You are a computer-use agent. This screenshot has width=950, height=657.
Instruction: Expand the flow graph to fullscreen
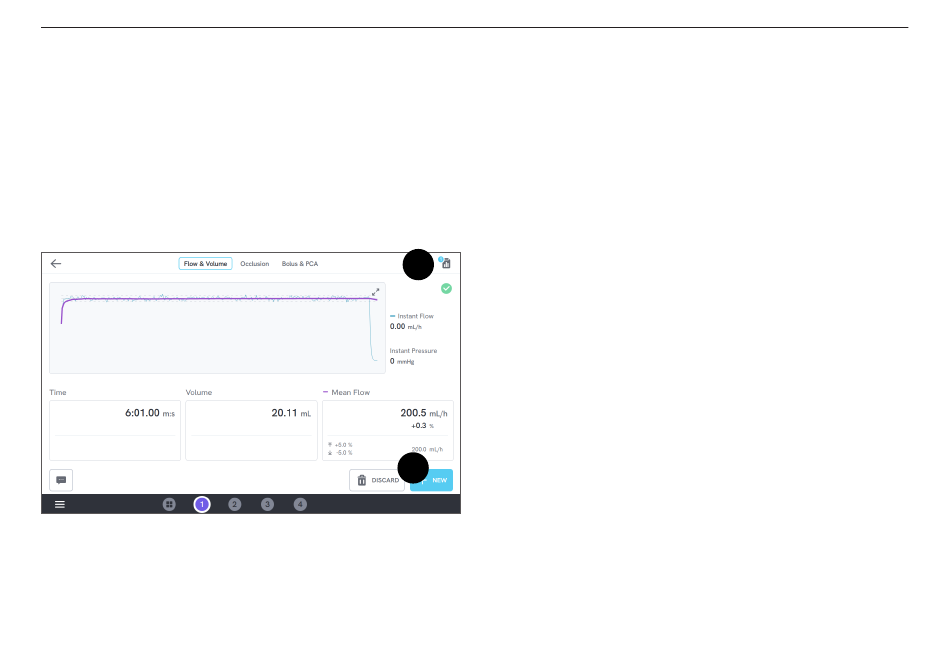[x=376, y=292]
